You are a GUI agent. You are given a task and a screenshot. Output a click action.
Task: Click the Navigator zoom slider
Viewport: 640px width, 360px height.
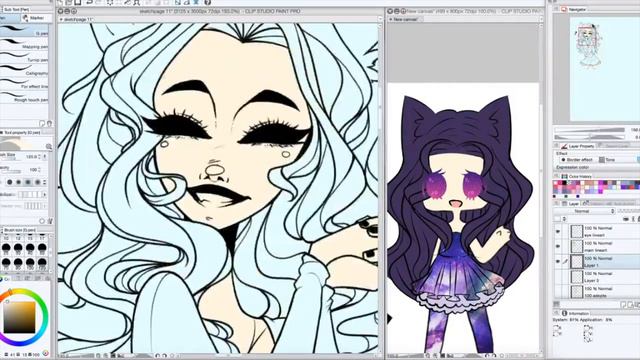(x=590, y=130)
